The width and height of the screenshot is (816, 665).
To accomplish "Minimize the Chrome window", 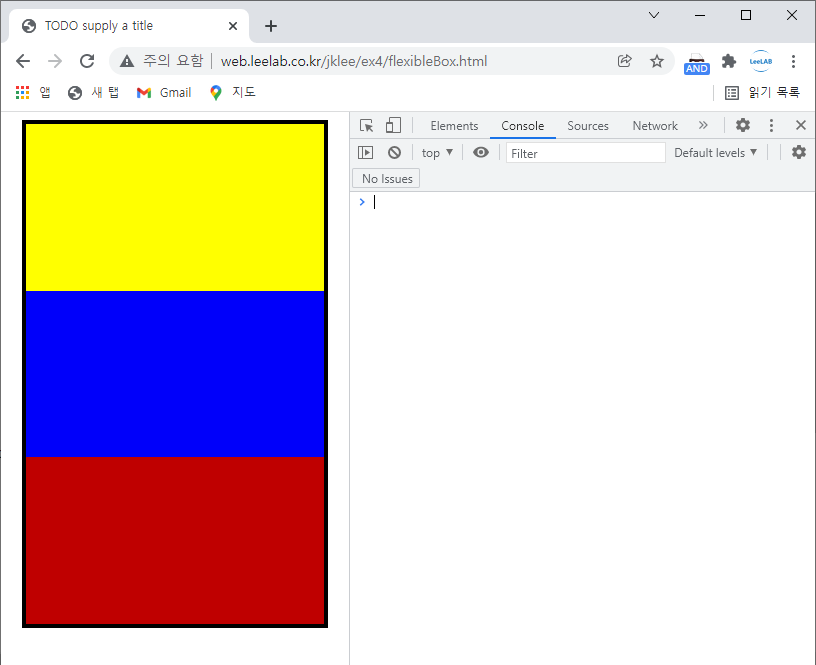I will pos(700,15).
